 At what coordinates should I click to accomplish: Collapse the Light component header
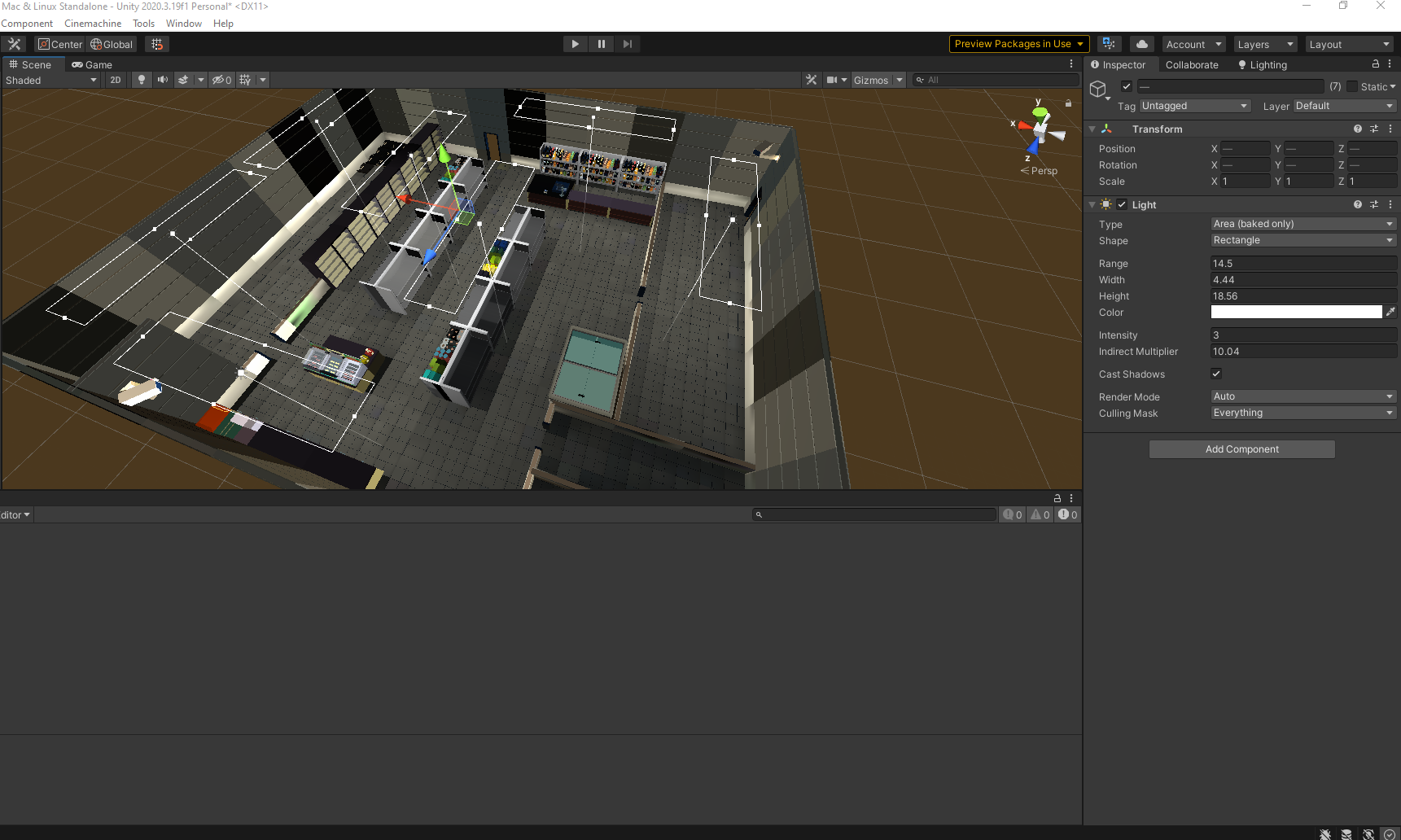(x=1092, y=204)
